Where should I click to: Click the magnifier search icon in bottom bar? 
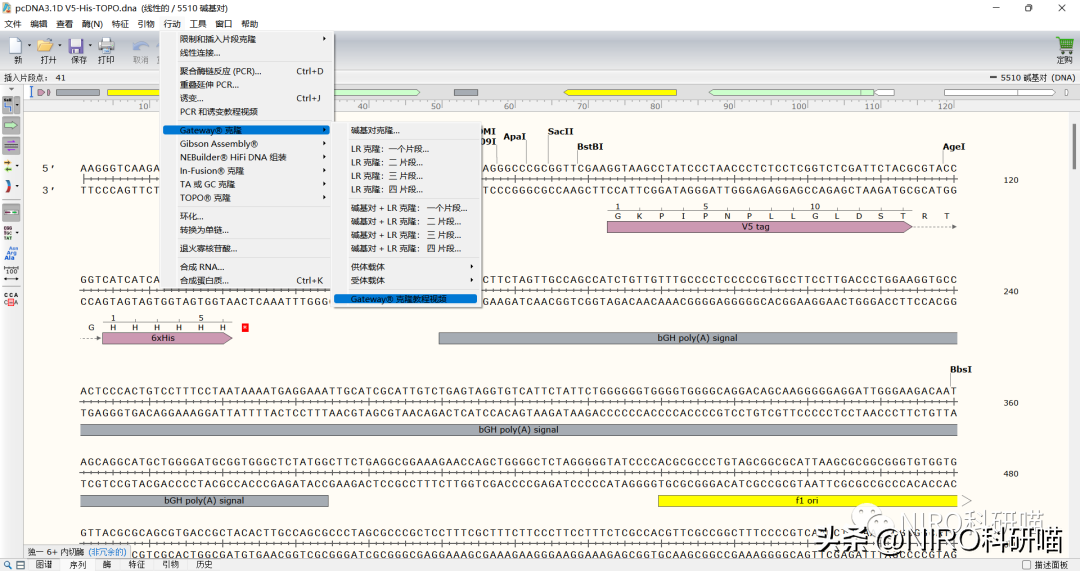(x=9, y=565)
